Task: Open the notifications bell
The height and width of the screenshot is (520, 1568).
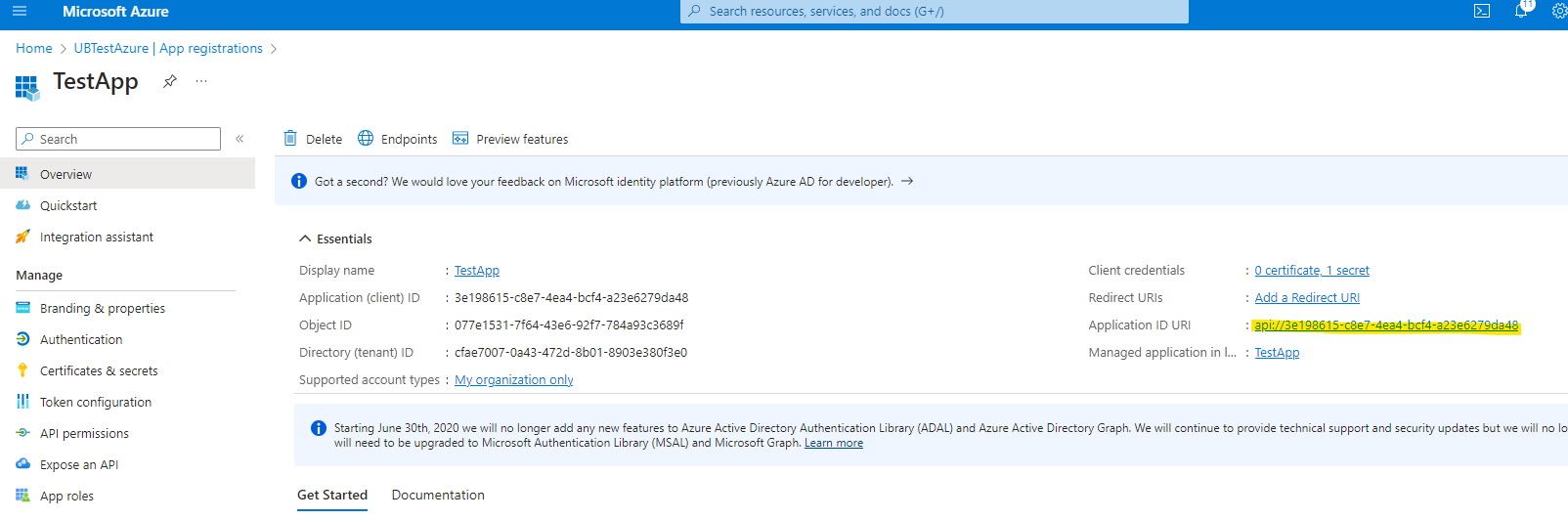Action: click(1521, 11)
